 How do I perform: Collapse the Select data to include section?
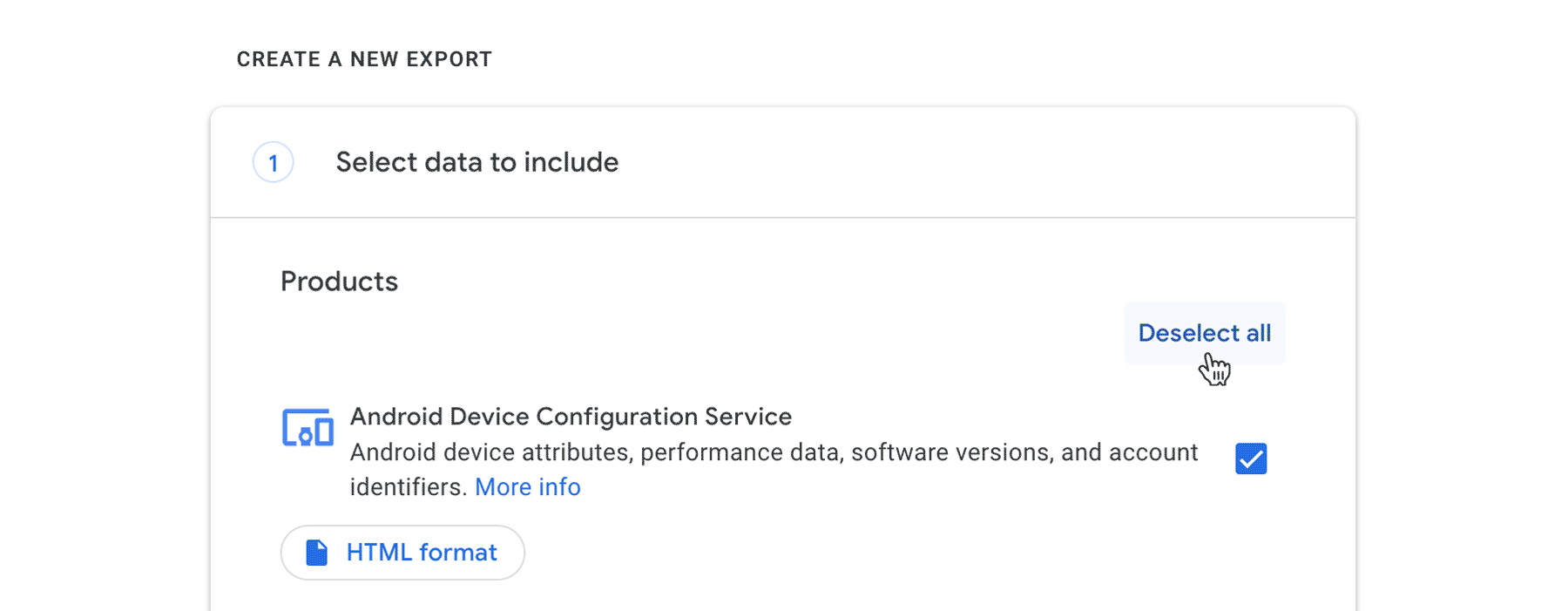tap(477, 162)
